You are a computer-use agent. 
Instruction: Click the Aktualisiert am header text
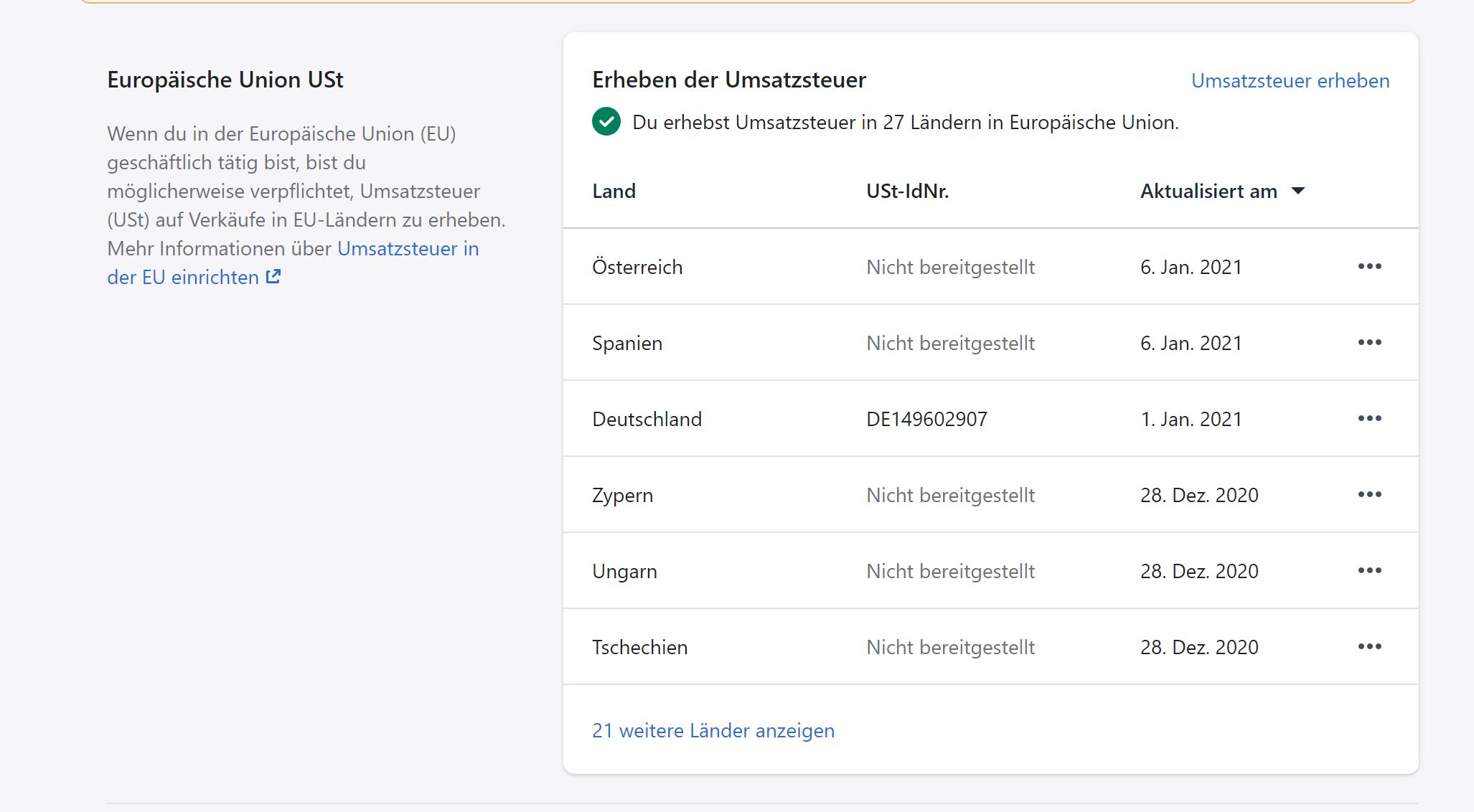point(1208,192)
